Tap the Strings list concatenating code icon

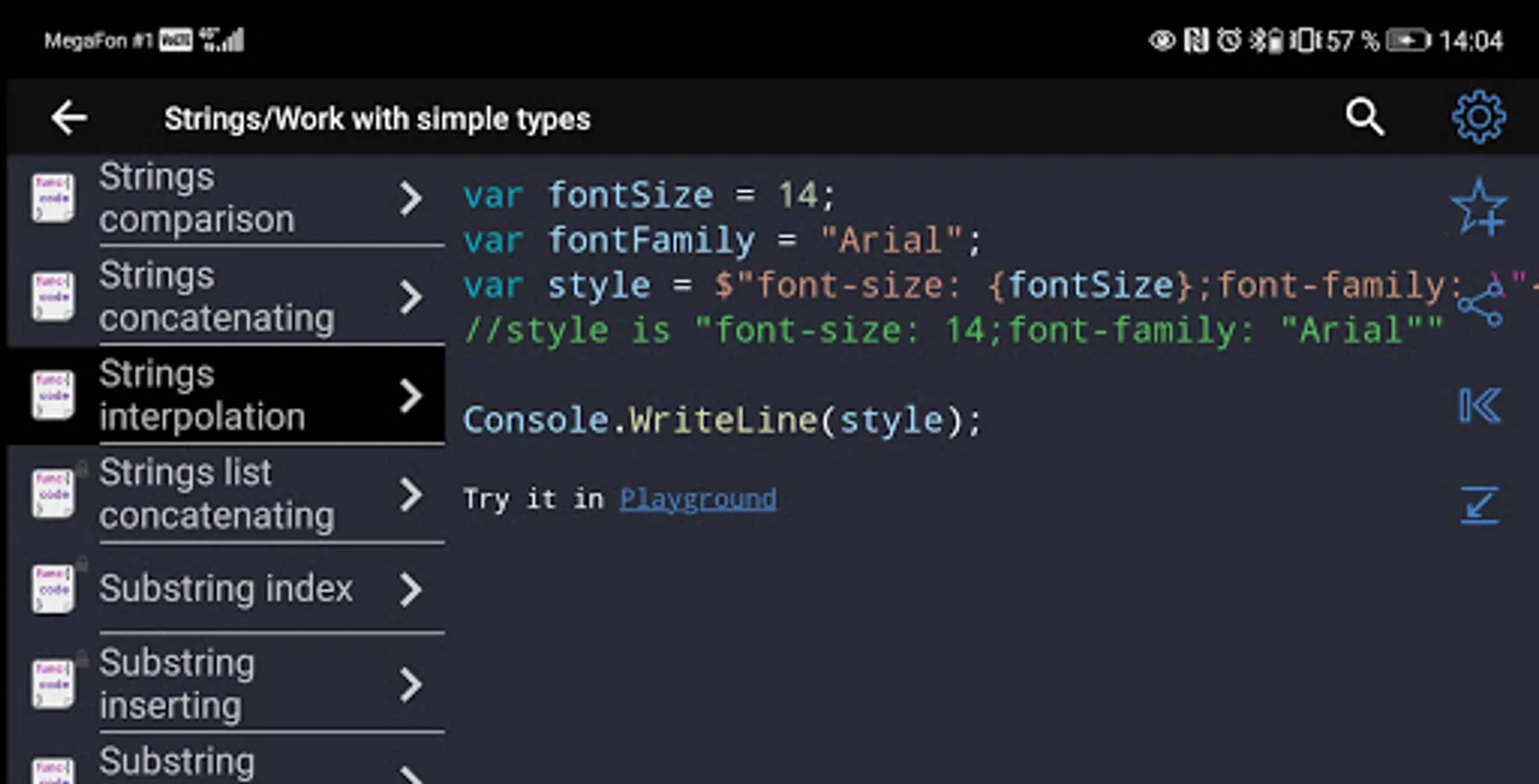point(53,494)
